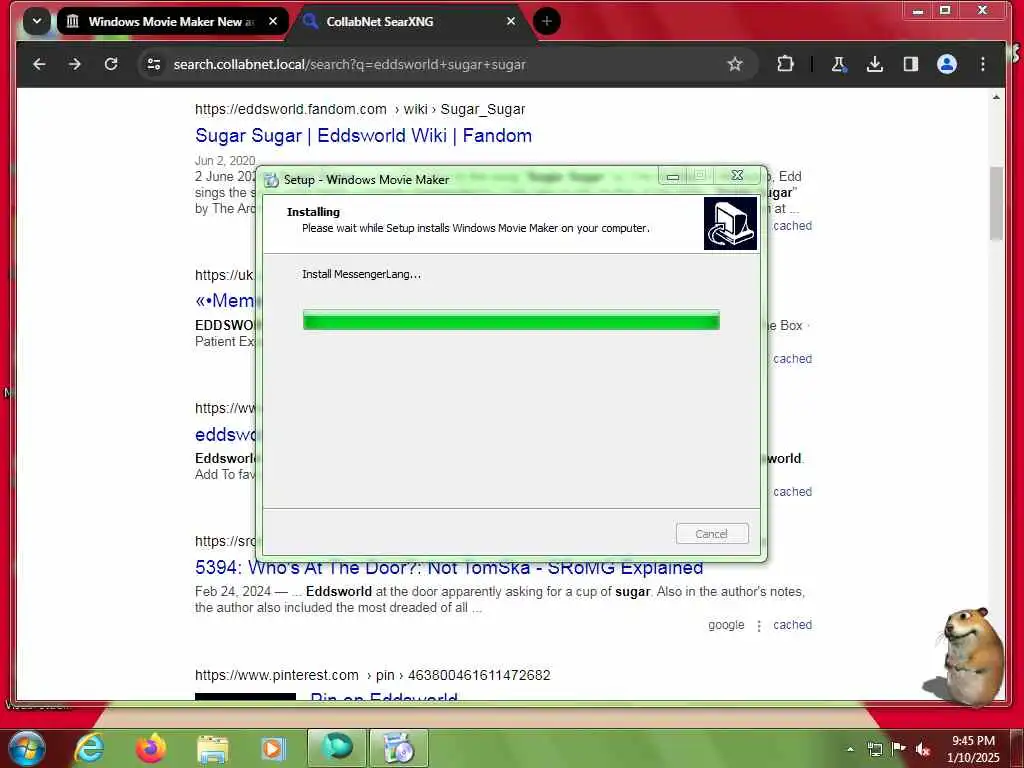The height and width of the screenshot is (768, 1024).
Task: Open Sugar Sugar Eddsworld Wiki Fandom result
Action: pyautogui.click(x=363, y=136)
